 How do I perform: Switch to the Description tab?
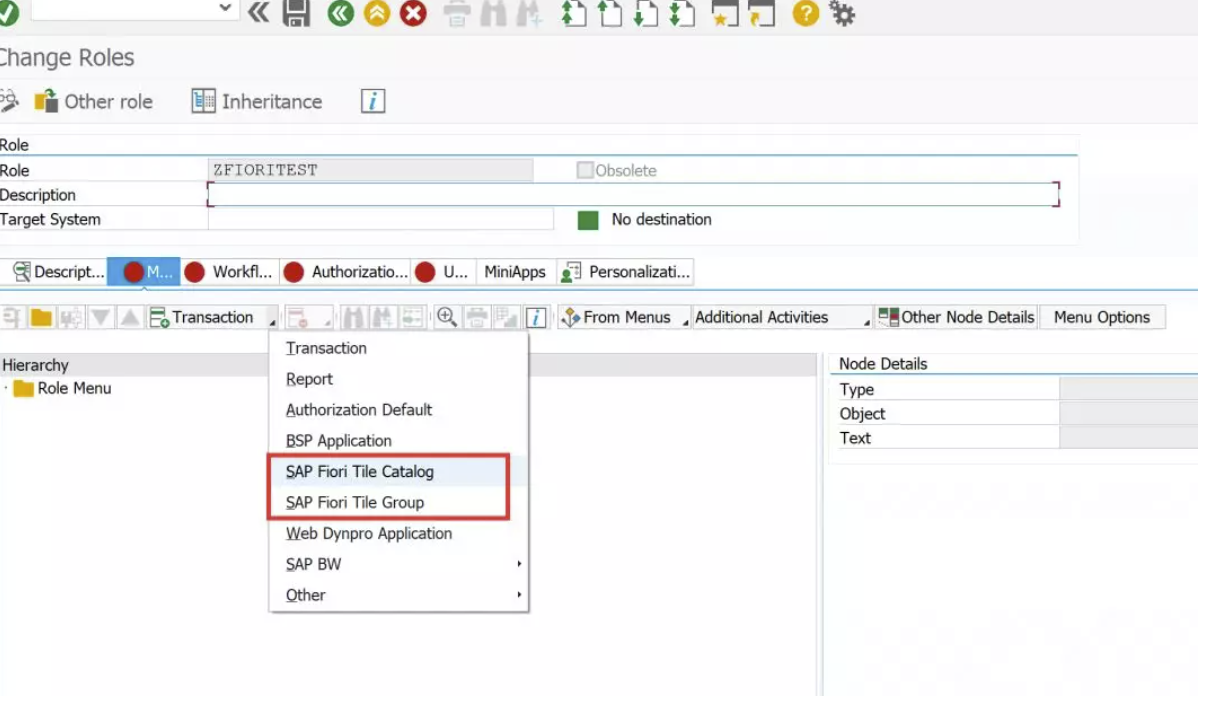click(x=58, y=271)
